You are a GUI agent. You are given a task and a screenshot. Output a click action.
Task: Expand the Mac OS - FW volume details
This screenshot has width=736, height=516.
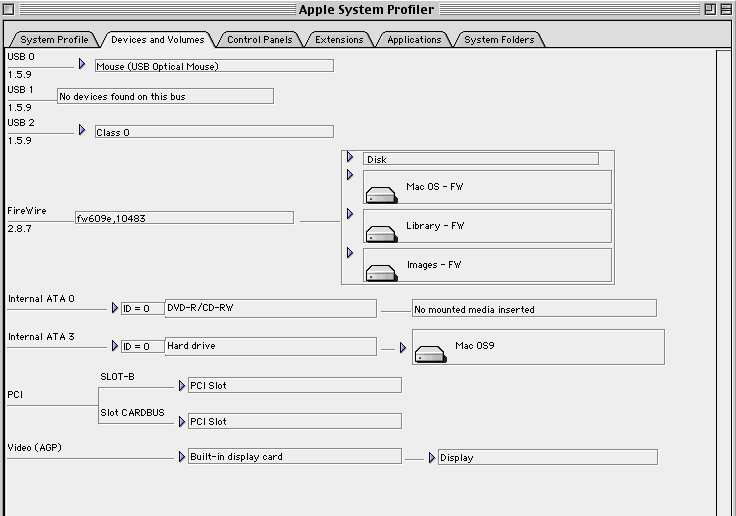click(x=350, y=175)
